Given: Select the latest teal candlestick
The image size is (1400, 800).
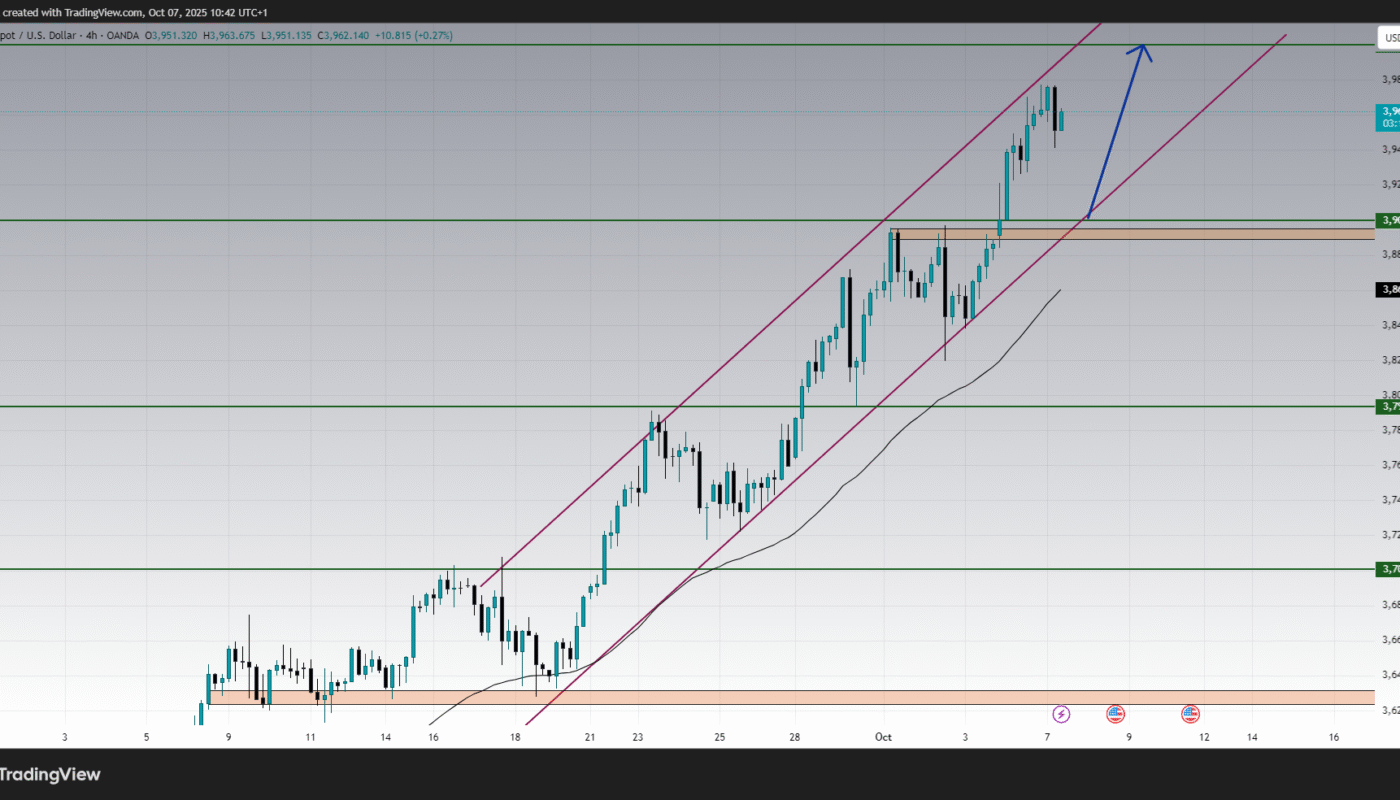Looking at the screenshot, I should click(x=1061, y=121).
